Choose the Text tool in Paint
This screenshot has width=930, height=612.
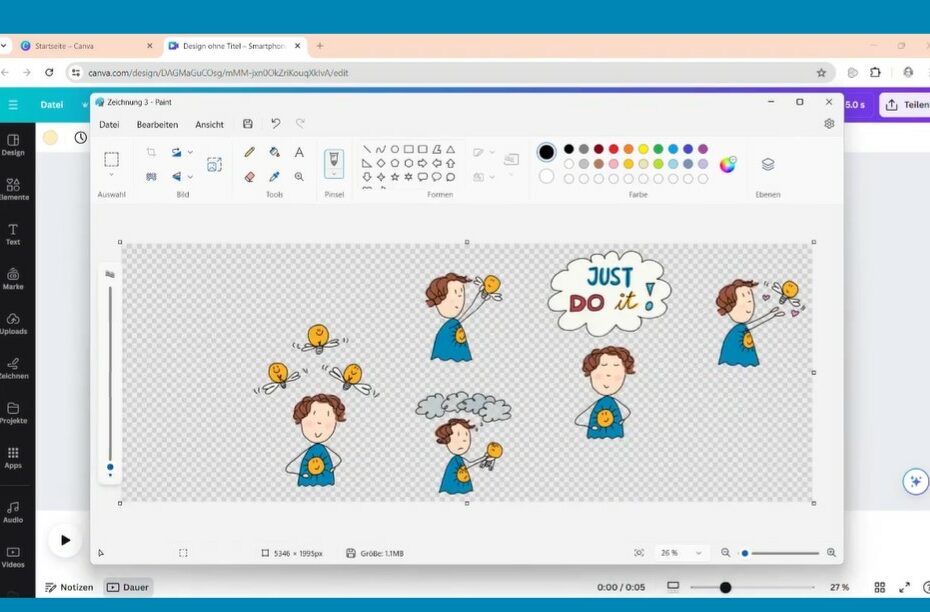point(299,152)
